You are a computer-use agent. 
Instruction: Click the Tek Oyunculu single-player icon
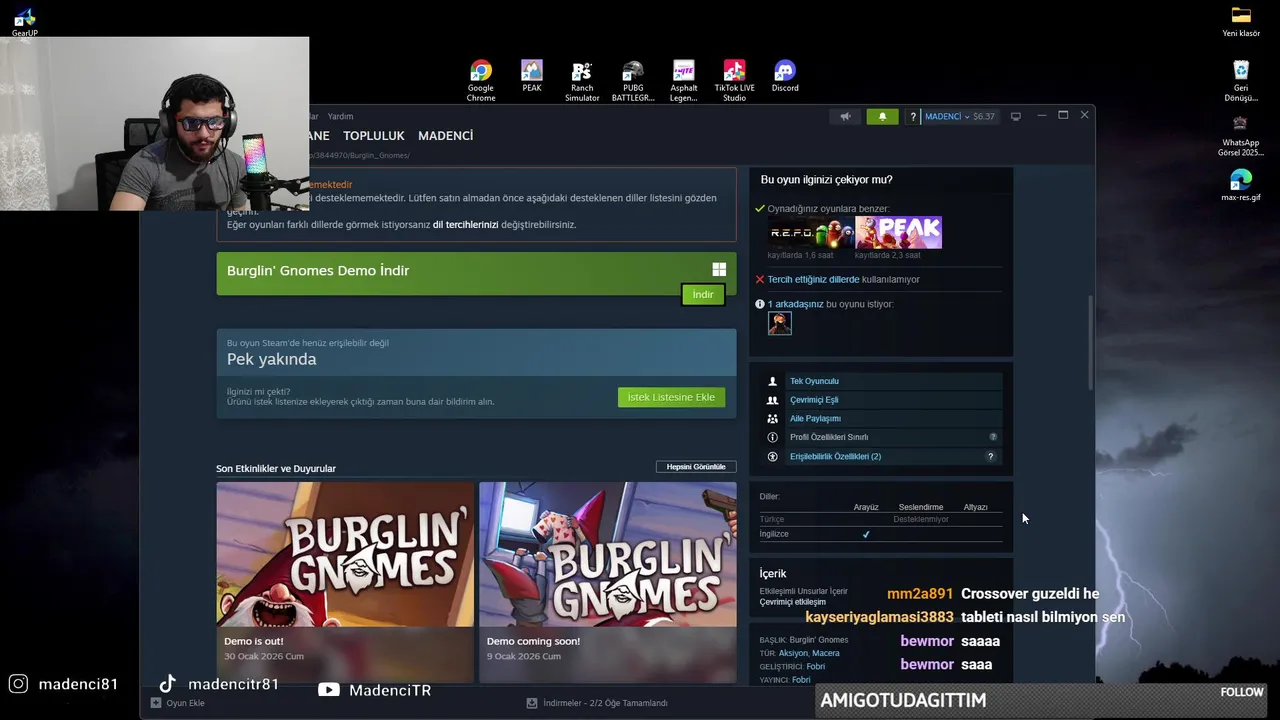[772, 381]
